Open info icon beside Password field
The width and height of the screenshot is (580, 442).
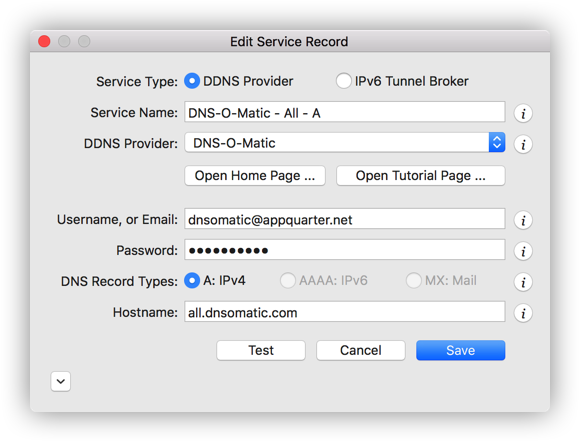tap(523, 252)
